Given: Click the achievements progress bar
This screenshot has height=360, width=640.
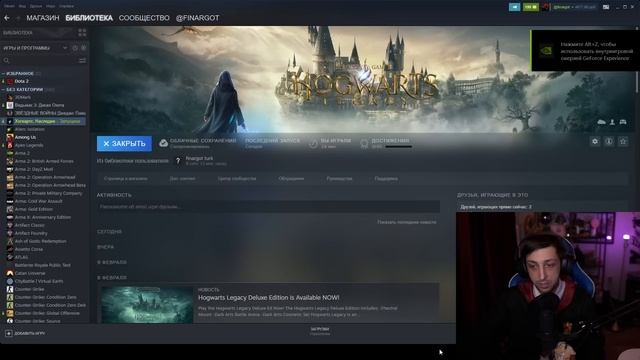Looking at the screenshot, I should (398, 147).
